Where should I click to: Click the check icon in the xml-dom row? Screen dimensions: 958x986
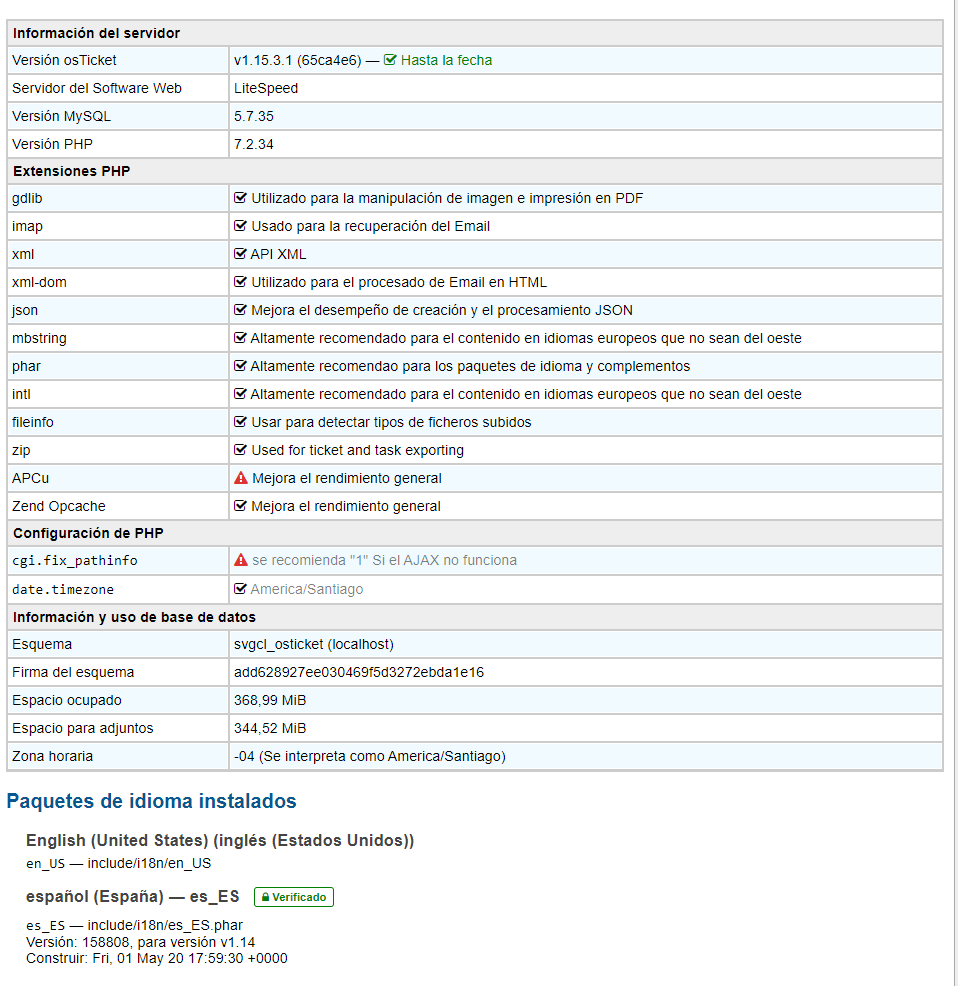click(x=240, y=282)
